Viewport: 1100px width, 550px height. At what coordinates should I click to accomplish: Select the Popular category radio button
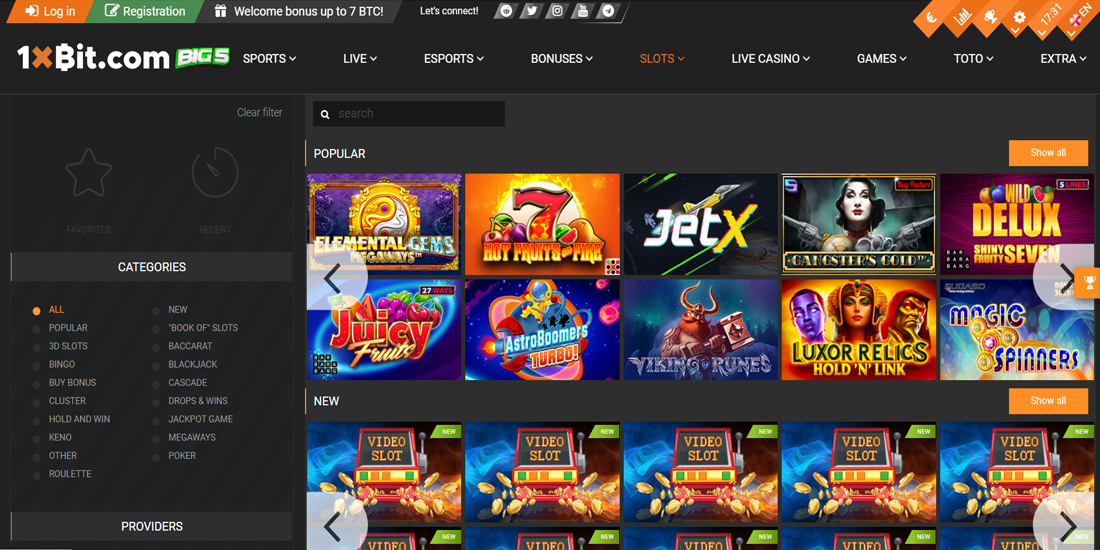tap(37, 329)
